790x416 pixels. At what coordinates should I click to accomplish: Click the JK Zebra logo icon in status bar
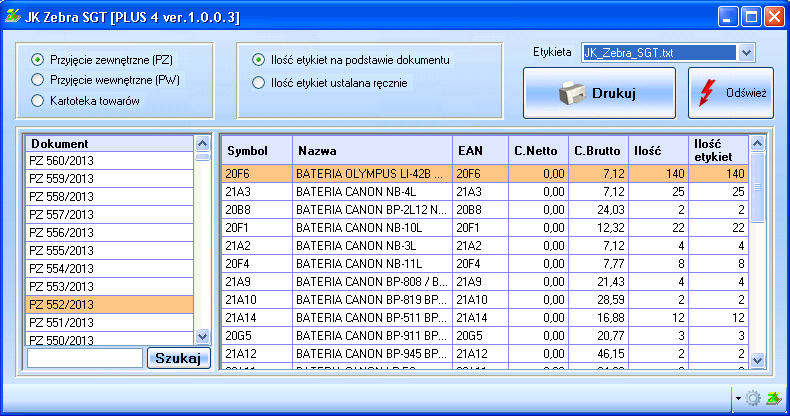pos(773,398)
